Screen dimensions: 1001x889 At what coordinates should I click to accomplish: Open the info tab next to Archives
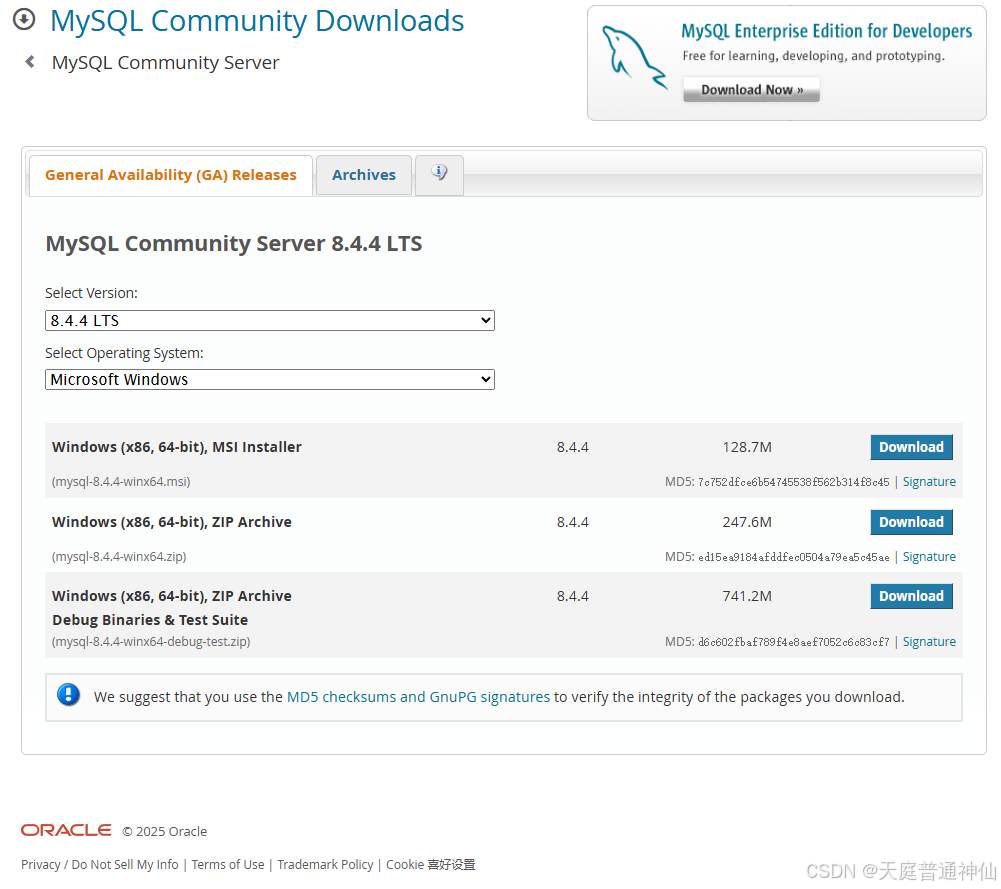(439, 173)
